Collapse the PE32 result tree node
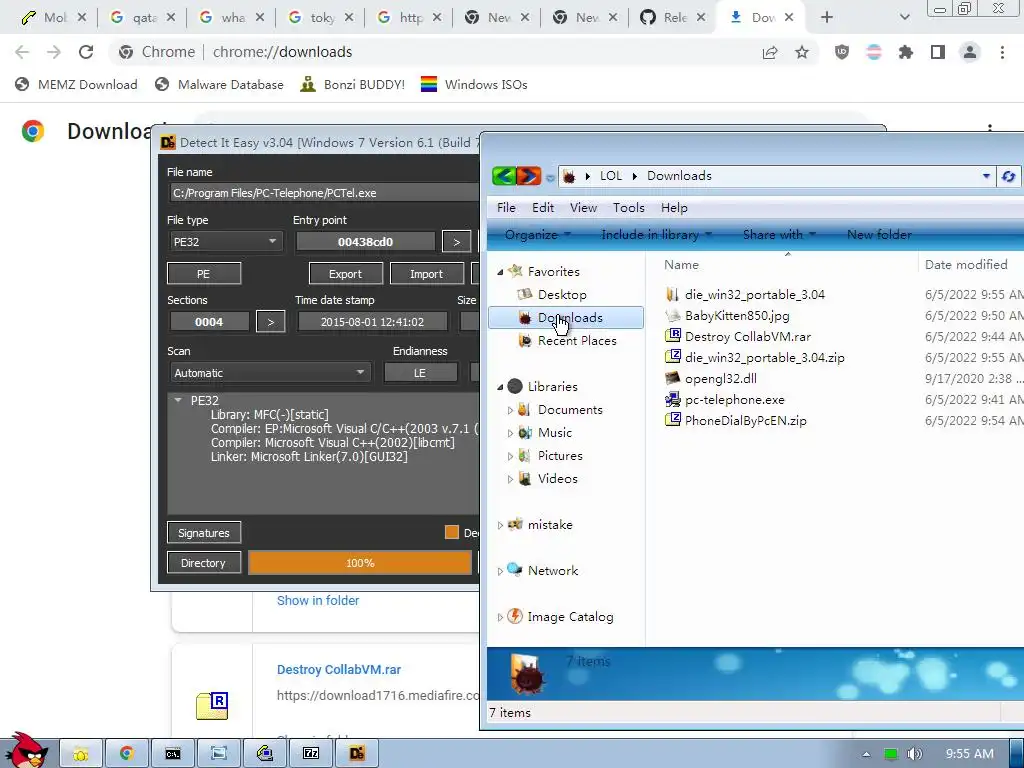Screen dimensions: 1024x768 [x=178, y=400]
